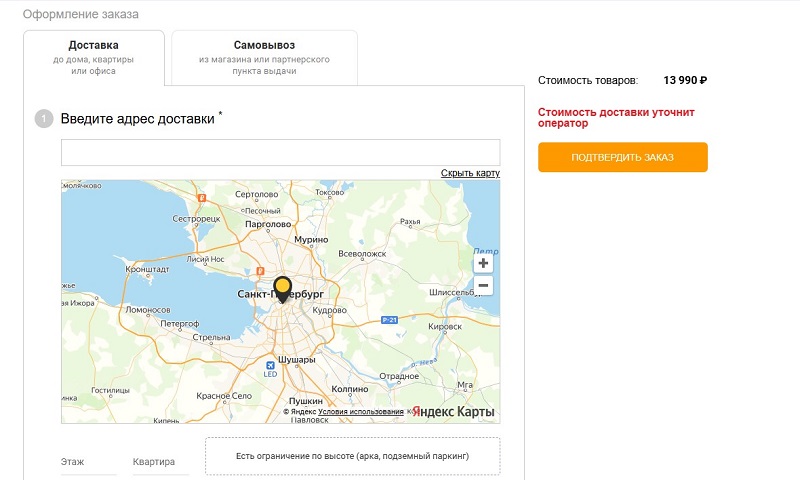
Task: Select the Отрадное label on map
Action: [399, 376]
